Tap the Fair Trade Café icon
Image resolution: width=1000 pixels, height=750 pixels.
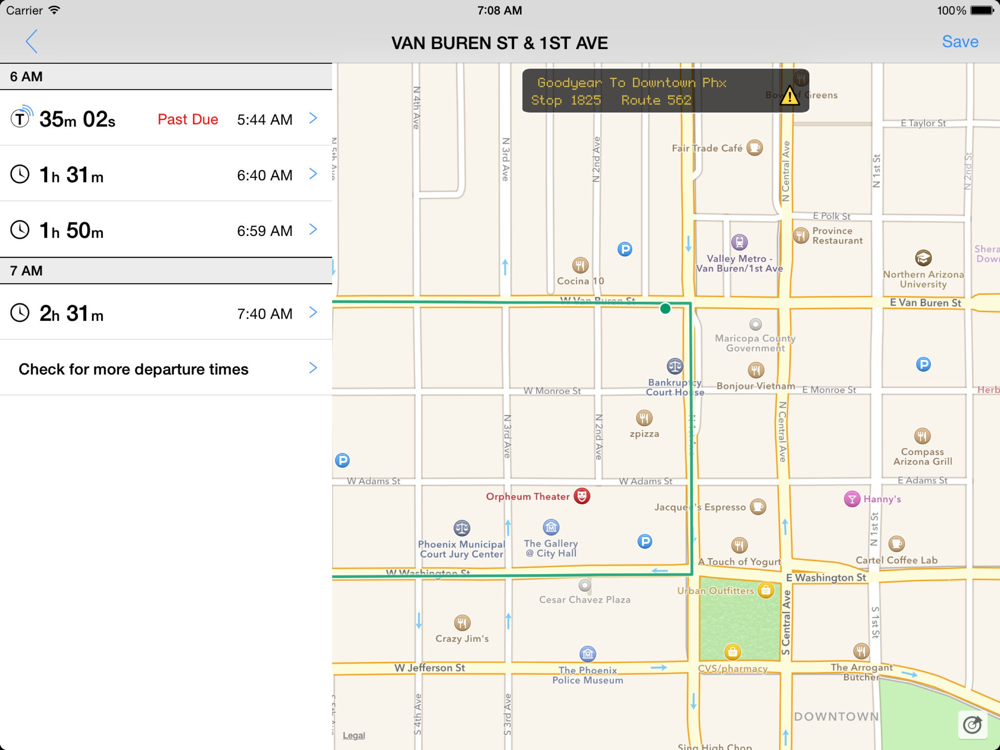[x=754, y=147]
